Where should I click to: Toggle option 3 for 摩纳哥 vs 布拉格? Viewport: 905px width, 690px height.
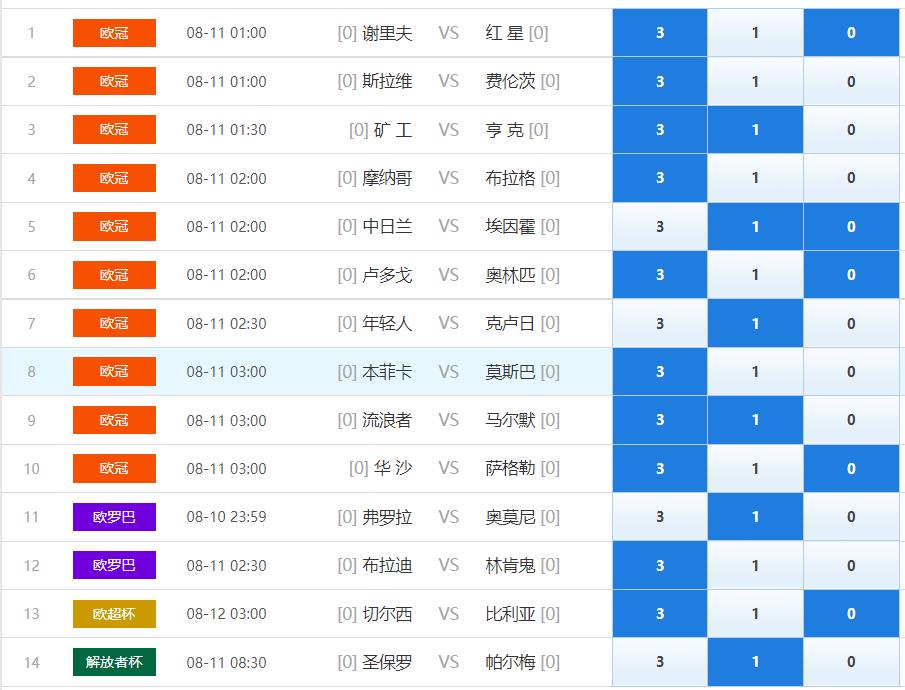pyautogui.click(x=660, y=178)
